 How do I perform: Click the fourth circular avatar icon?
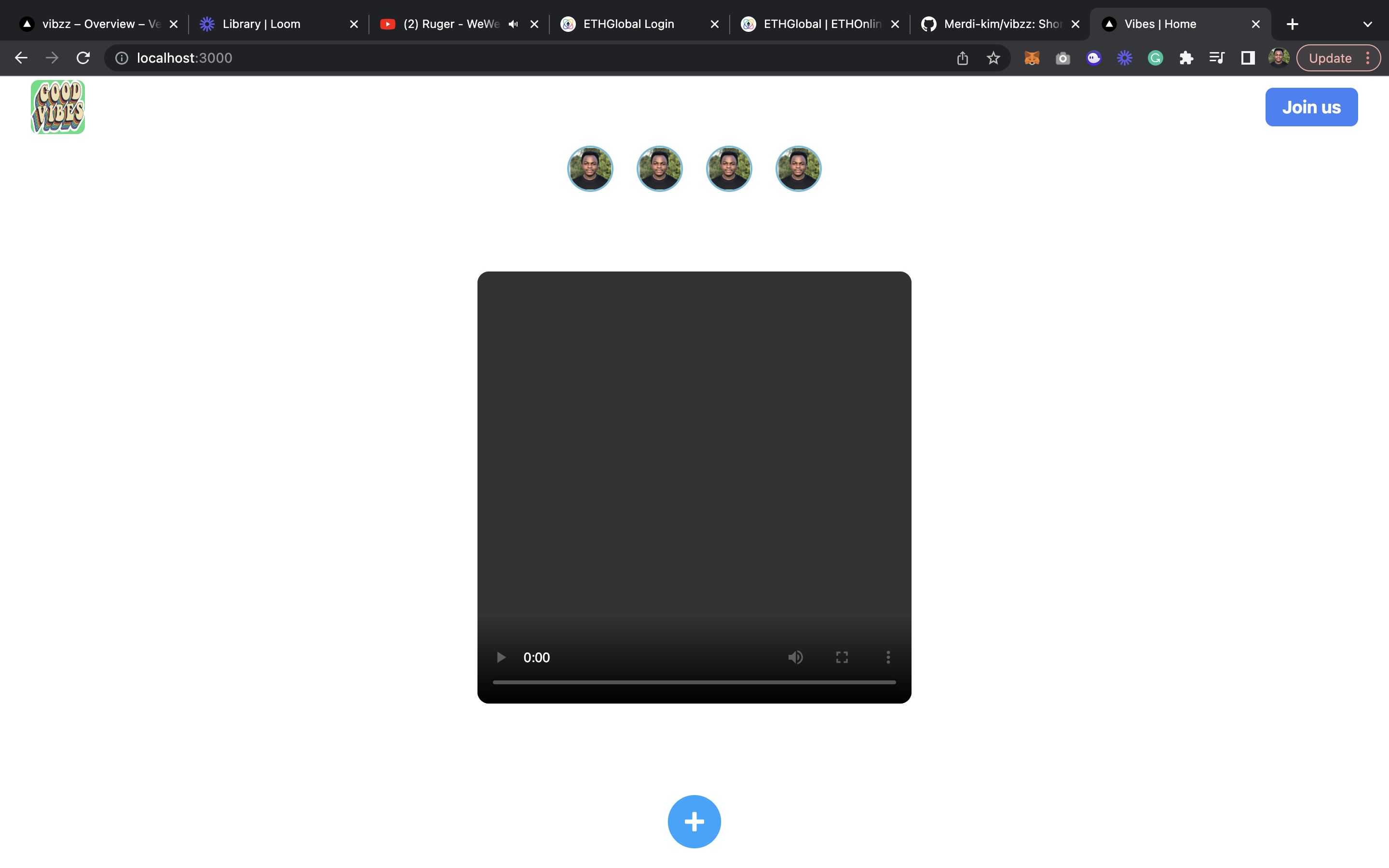click(798, 167)
